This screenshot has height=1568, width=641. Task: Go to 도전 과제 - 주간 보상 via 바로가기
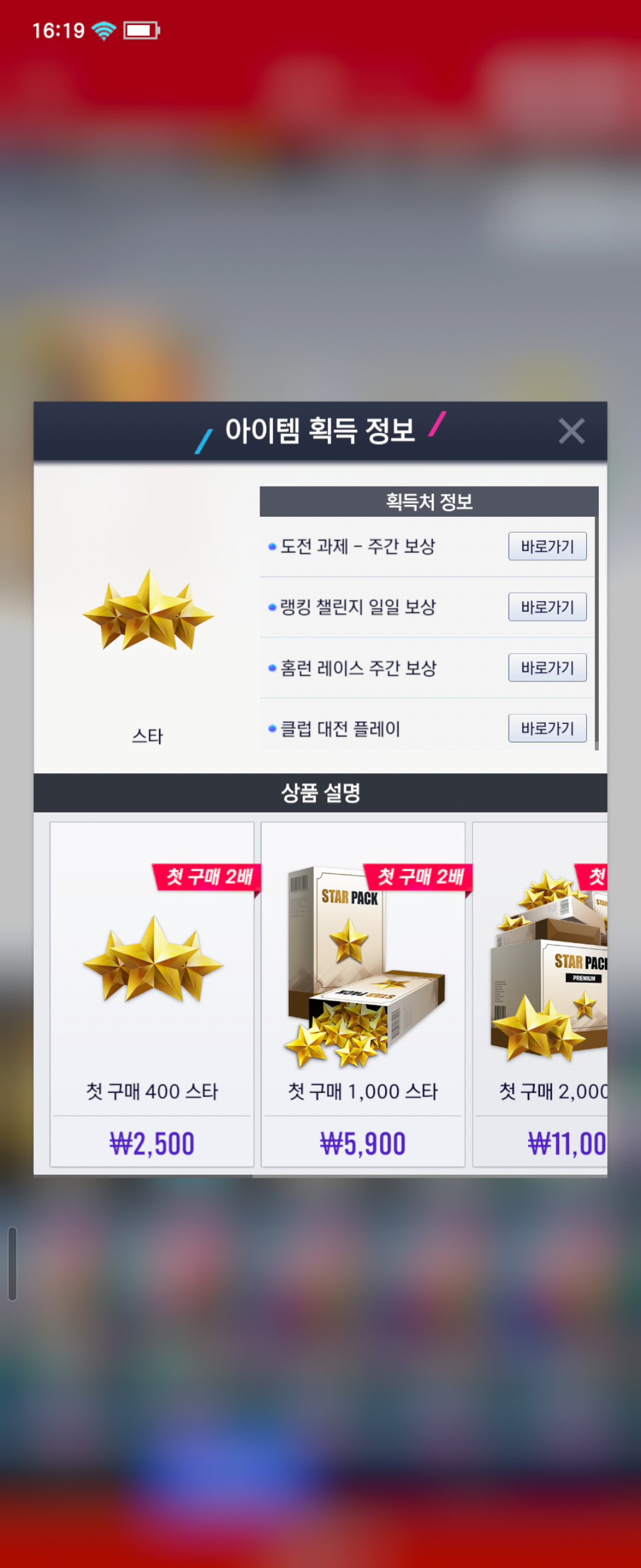tap(547, 546)
